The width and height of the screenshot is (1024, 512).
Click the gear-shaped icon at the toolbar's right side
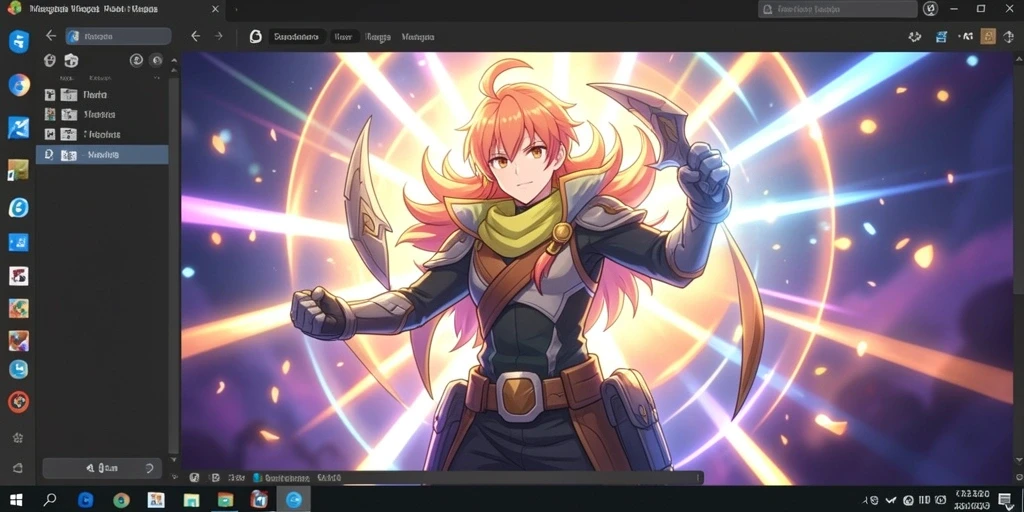click(915, 37)
